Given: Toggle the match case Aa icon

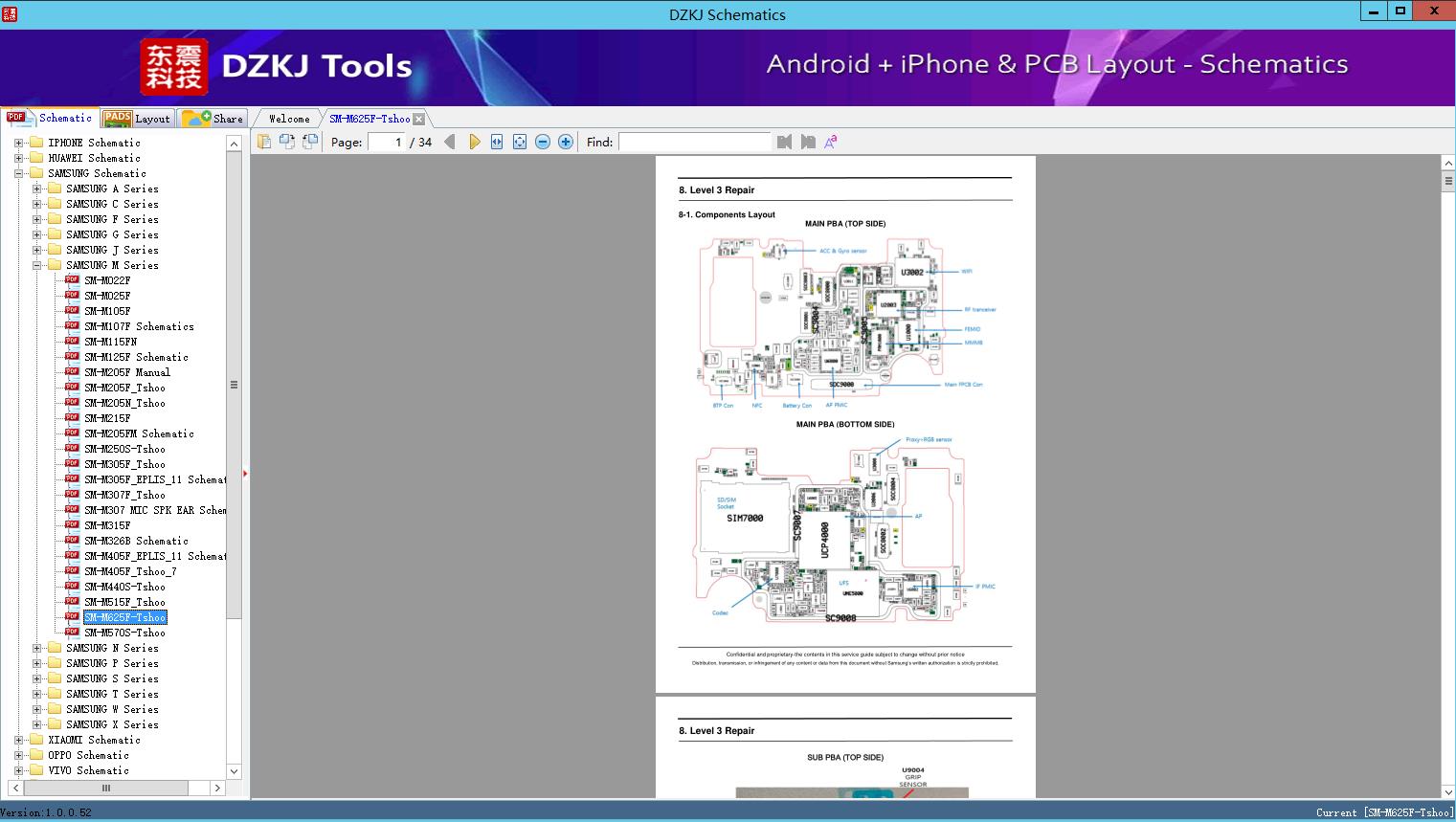Looking at the screenshot, I should pyautogui.click(x=831, y=142).
